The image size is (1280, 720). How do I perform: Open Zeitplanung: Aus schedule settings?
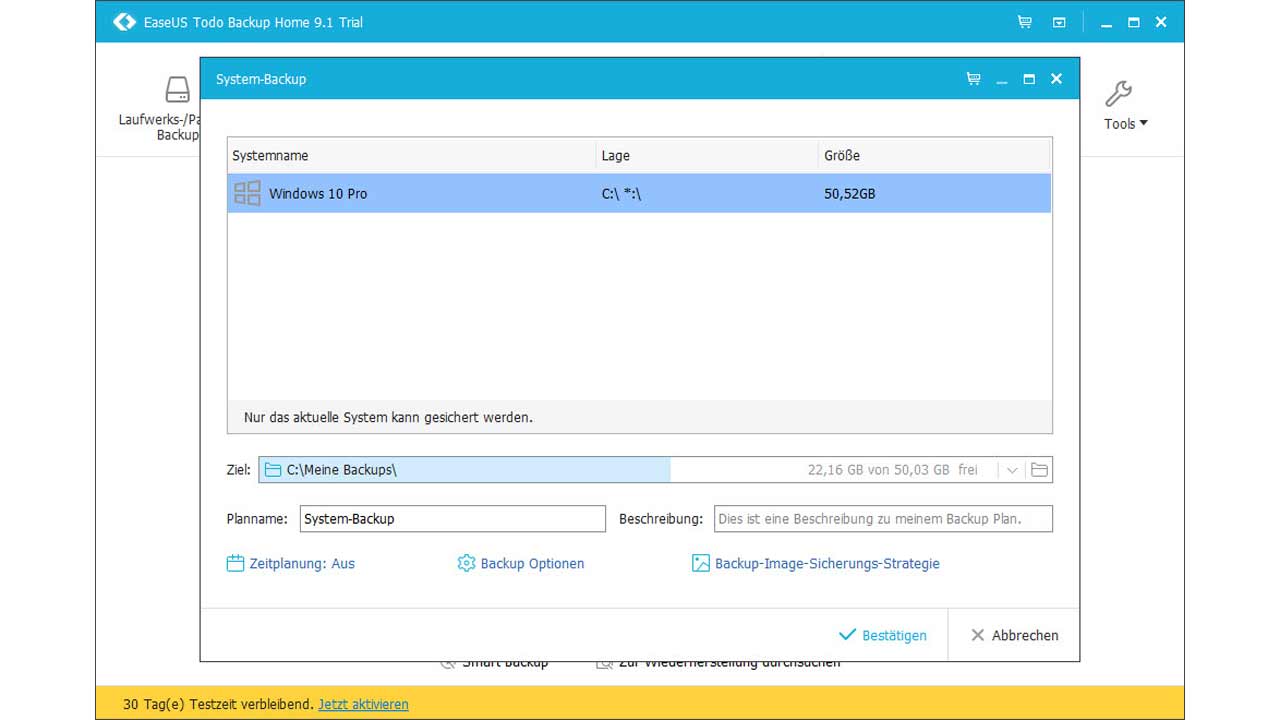tap(291, 564)
